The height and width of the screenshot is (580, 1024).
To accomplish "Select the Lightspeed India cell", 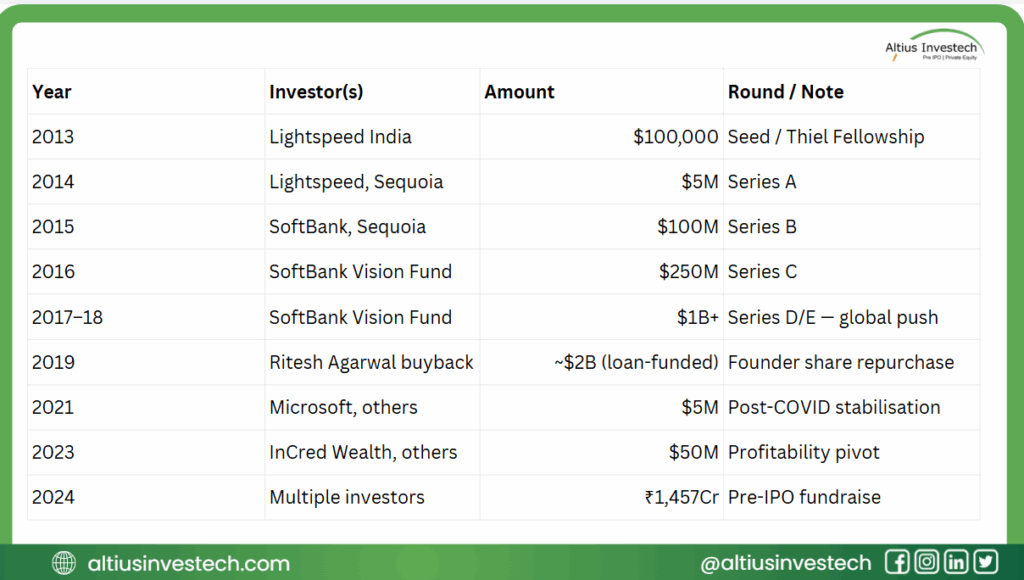I will tap(340, 137).
